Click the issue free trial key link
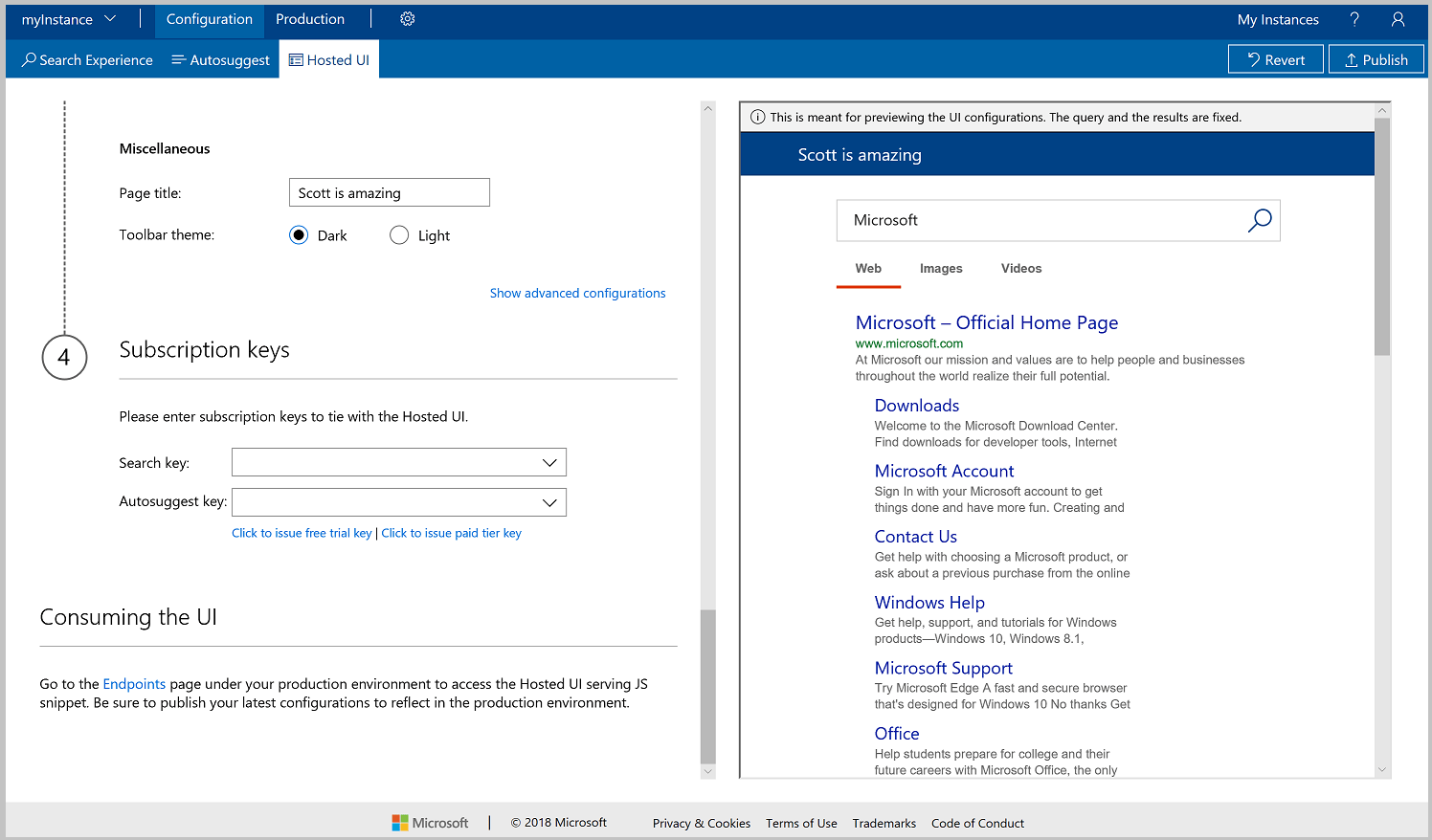 pyautogui.click(x=301, y=533)
